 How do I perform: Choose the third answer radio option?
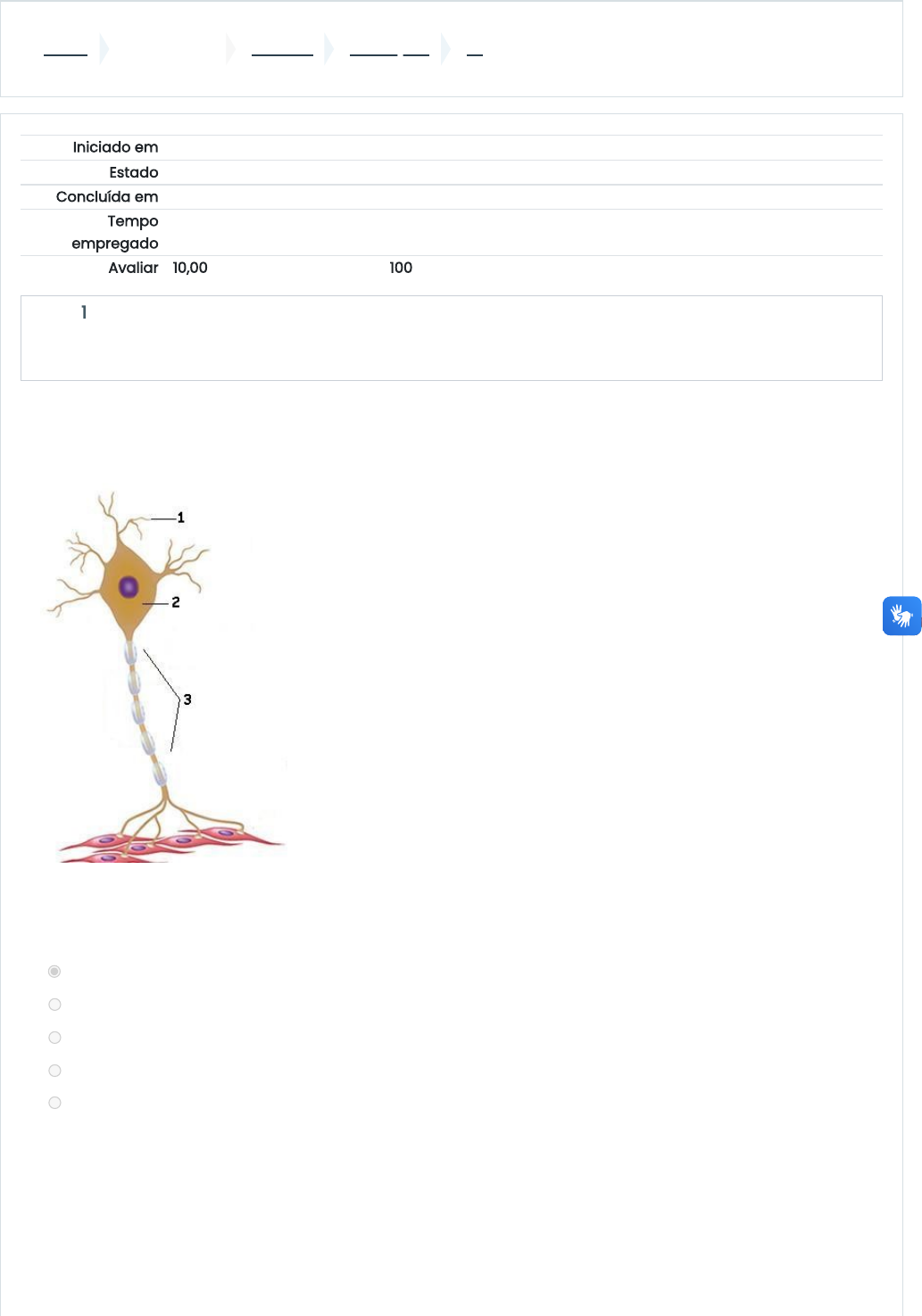[54, 1038]
